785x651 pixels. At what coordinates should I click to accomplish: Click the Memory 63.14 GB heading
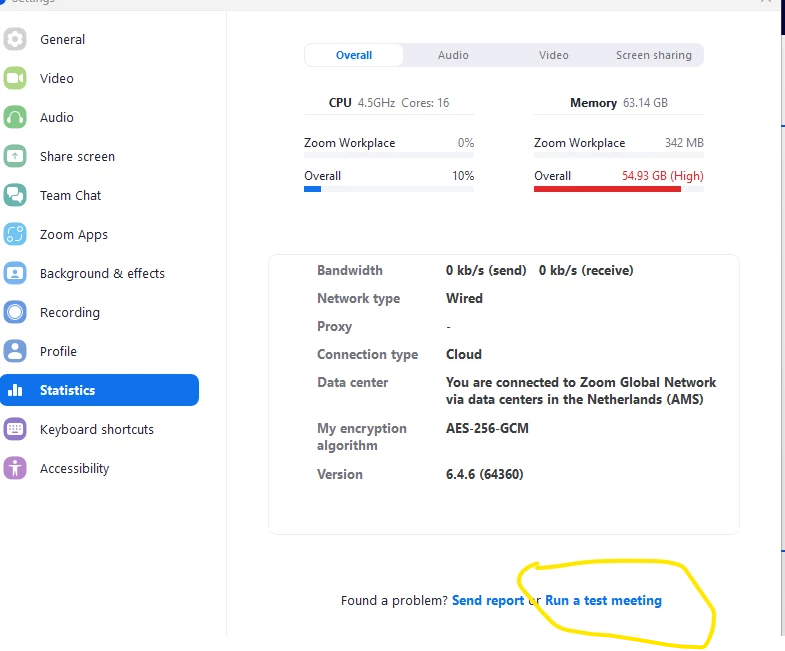619,103
